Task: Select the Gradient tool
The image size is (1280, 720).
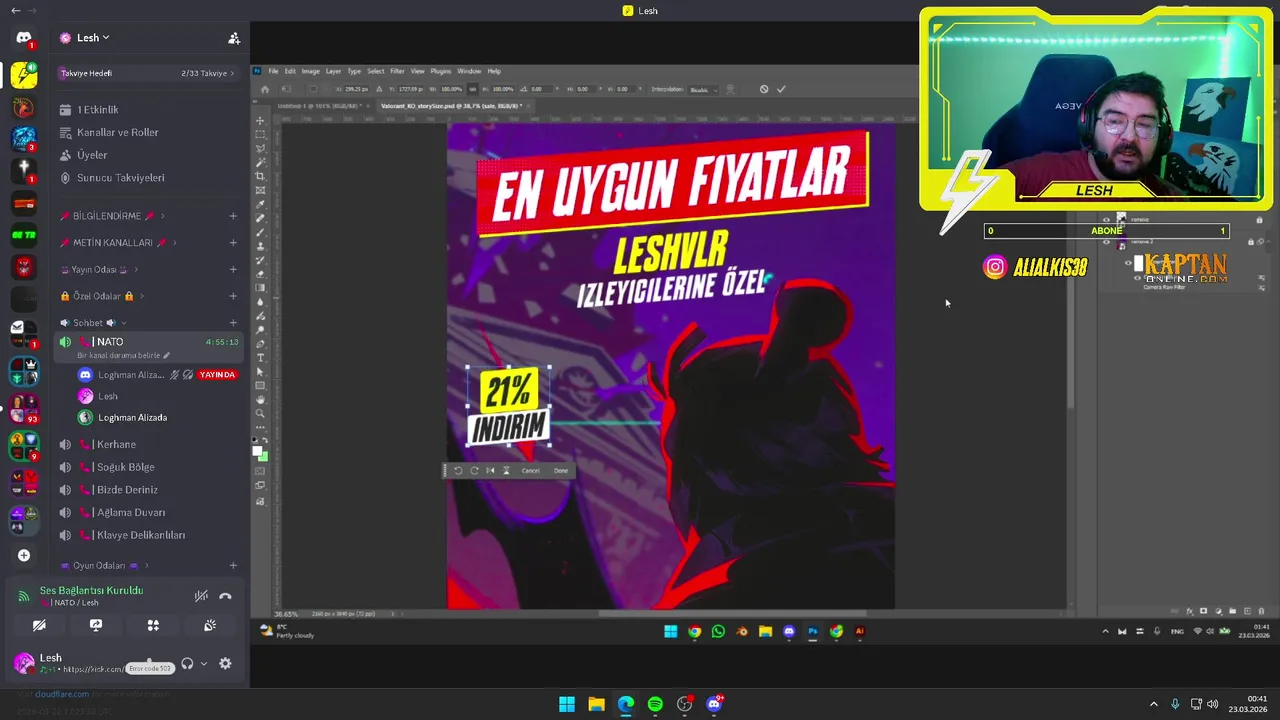Action: click(x=261, y=288)
